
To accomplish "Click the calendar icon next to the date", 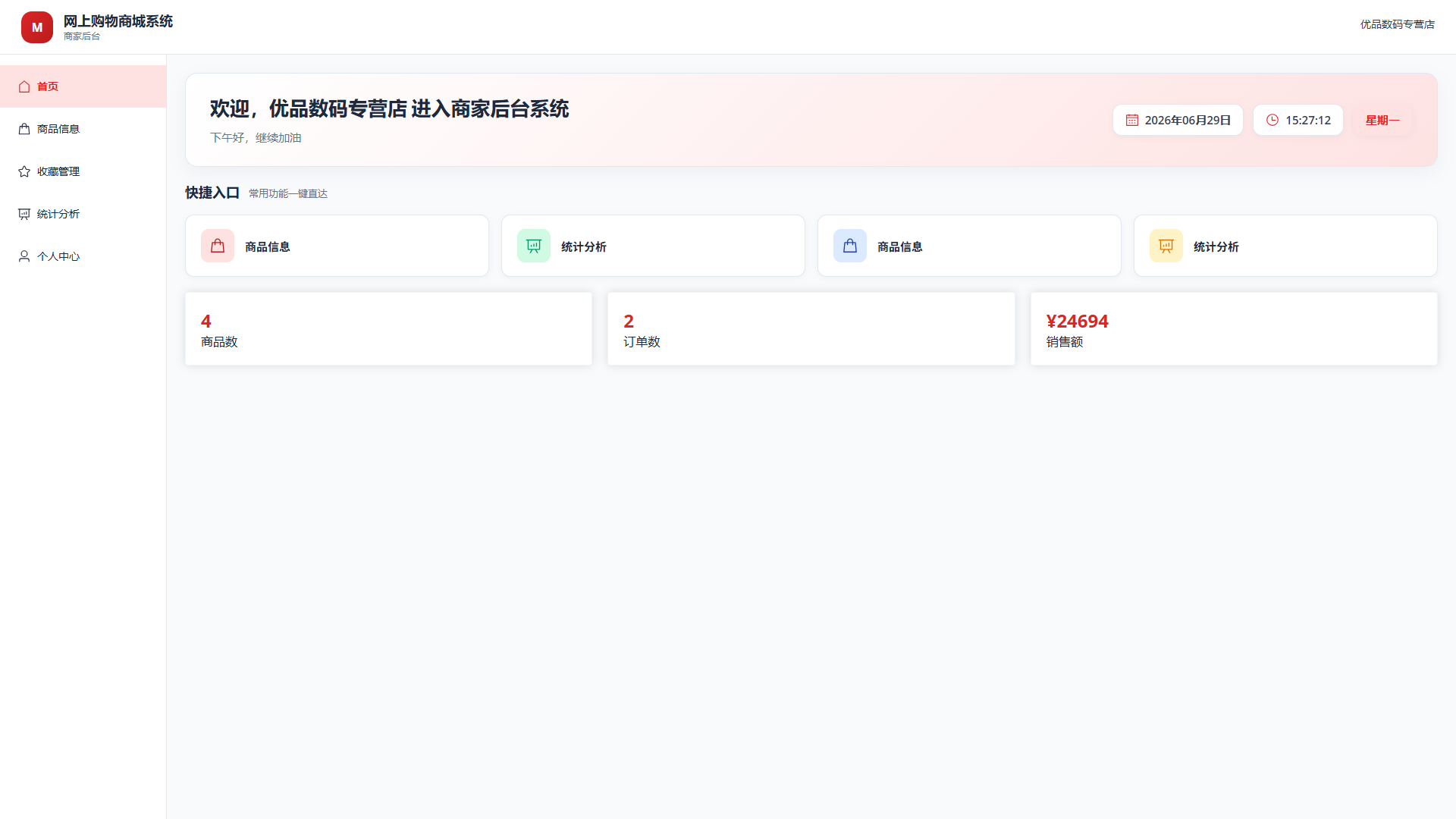I will pyautogui.click(x=1132, y=120).
